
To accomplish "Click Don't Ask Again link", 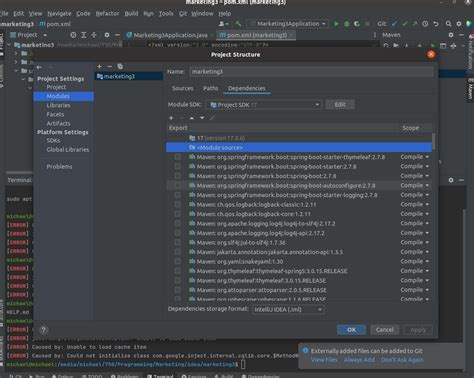I will tap(402, 360).
